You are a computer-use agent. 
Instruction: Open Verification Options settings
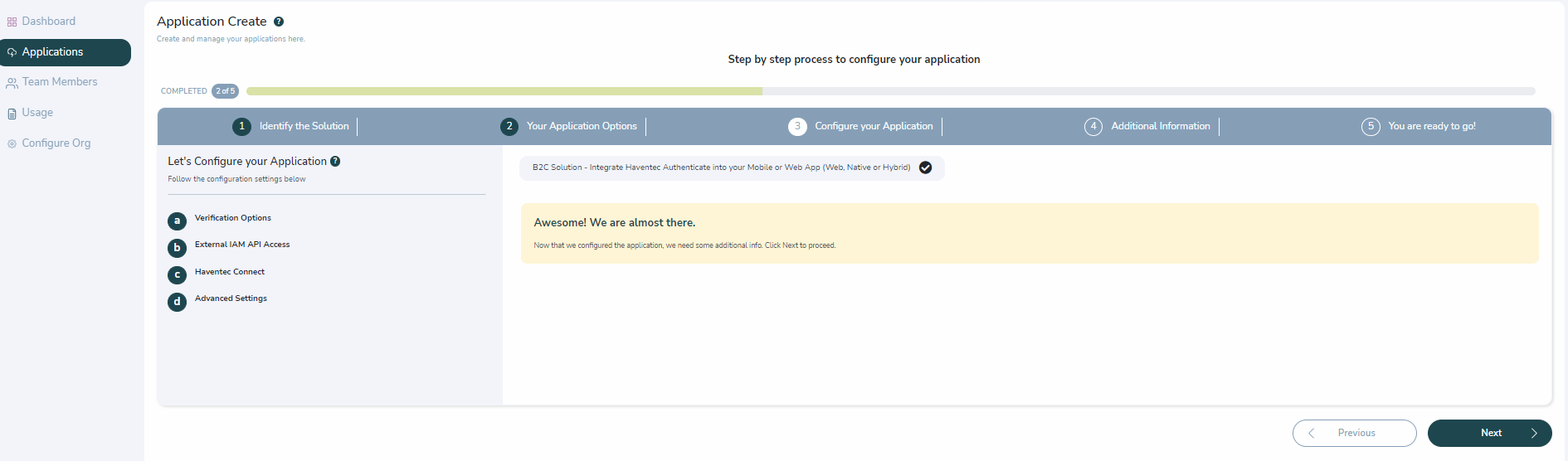[x=233, y=218]
